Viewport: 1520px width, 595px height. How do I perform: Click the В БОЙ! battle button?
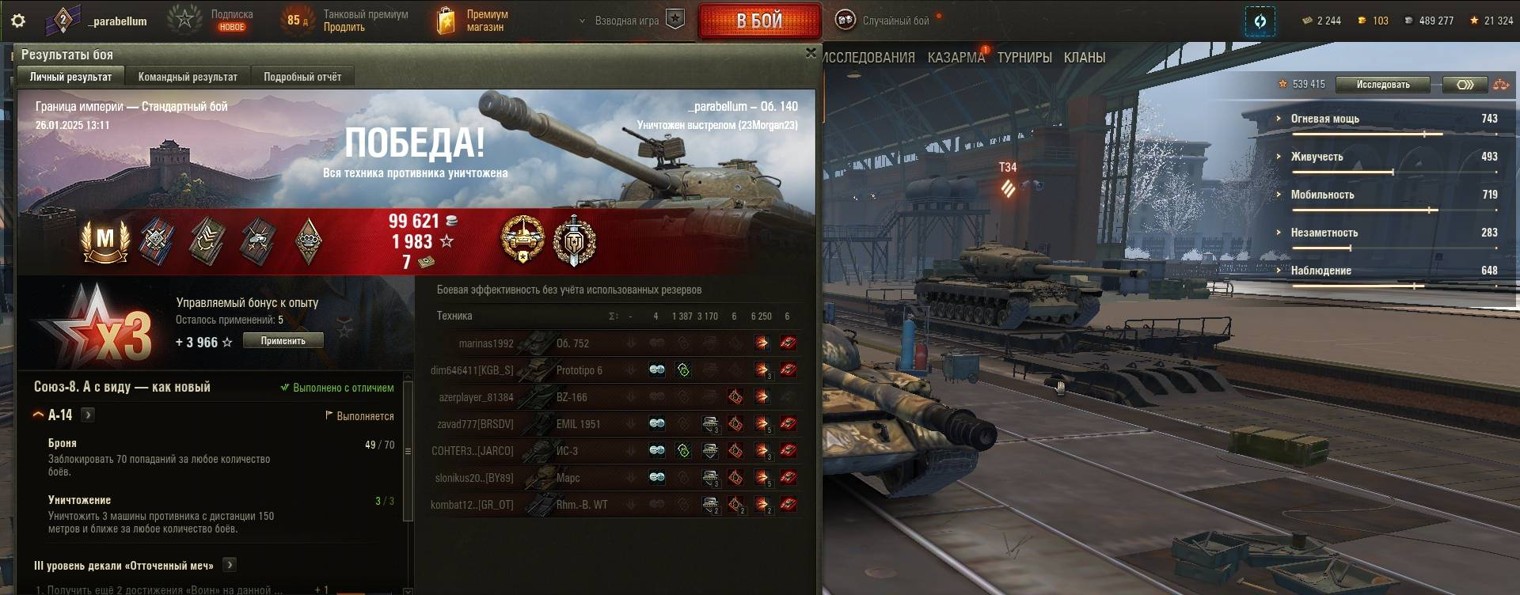point(760,21)
